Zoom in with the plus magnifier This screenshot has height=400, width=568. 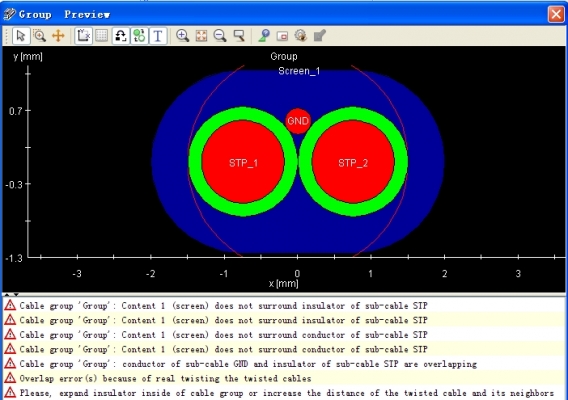(x=182, y=36)
